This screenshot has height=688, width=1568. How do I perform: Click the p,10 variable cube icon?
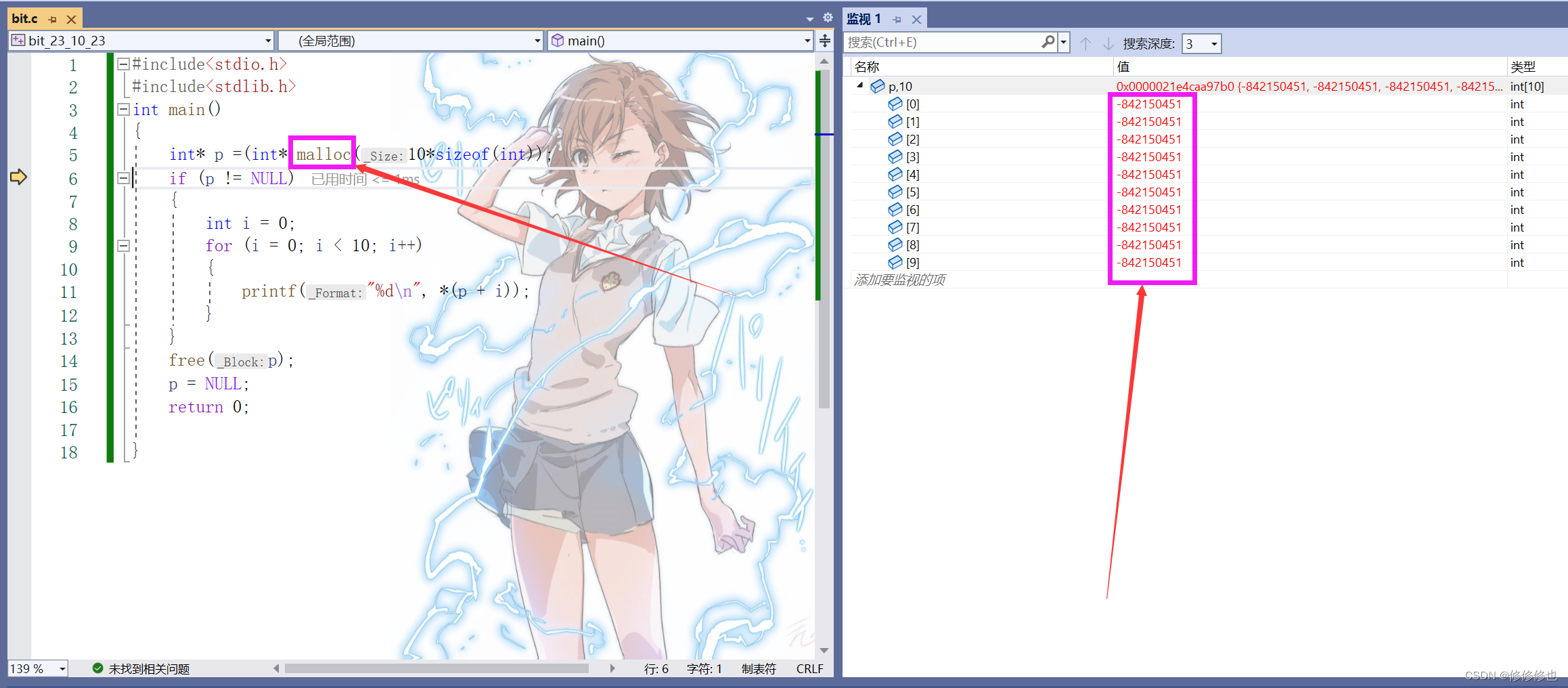(878, 86)
